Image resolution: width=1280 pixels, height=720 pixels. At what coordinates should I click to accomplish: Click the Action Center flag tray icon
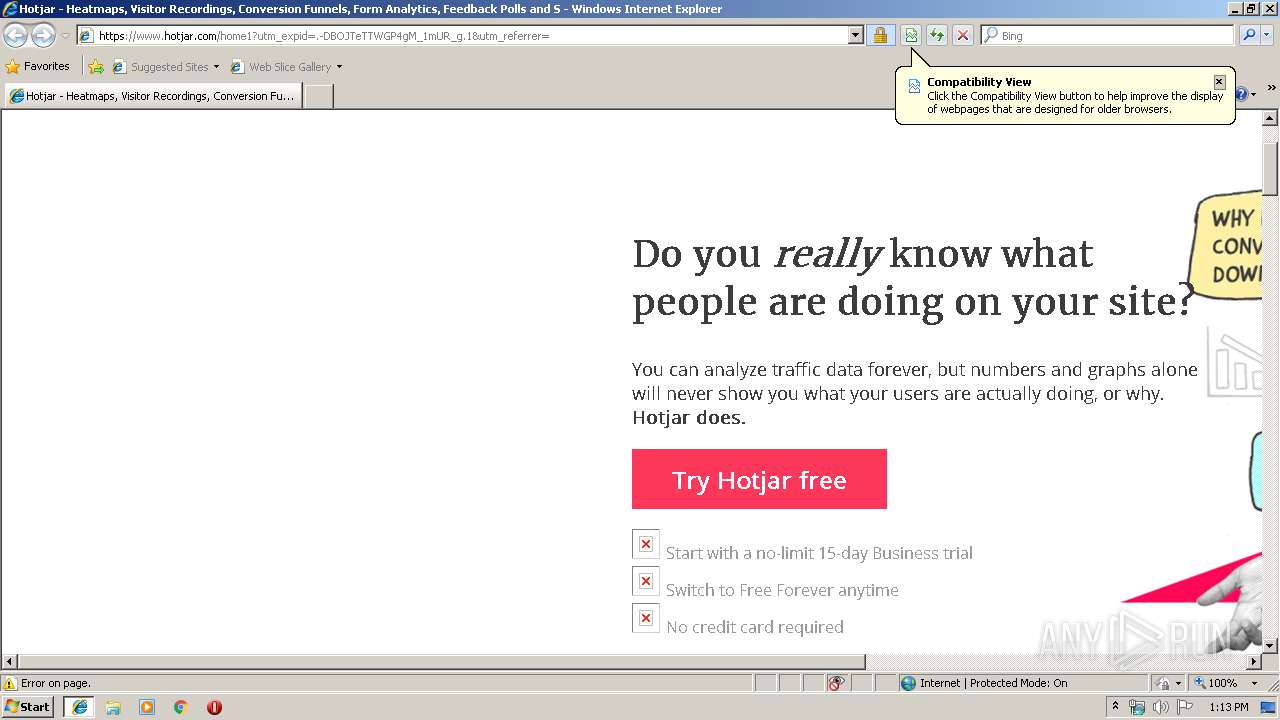pos(1185,707)
